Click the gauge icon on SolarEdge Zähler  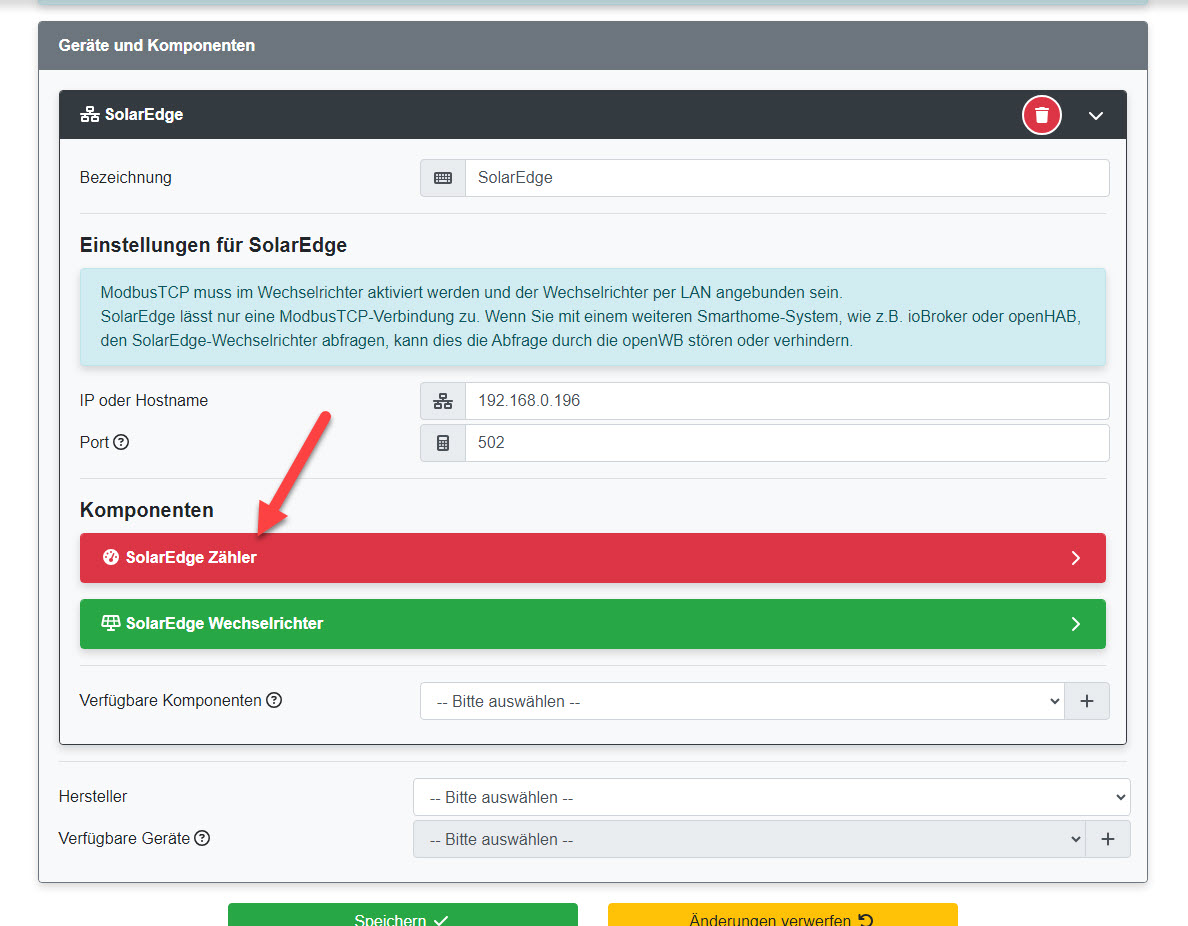(111, 557)
